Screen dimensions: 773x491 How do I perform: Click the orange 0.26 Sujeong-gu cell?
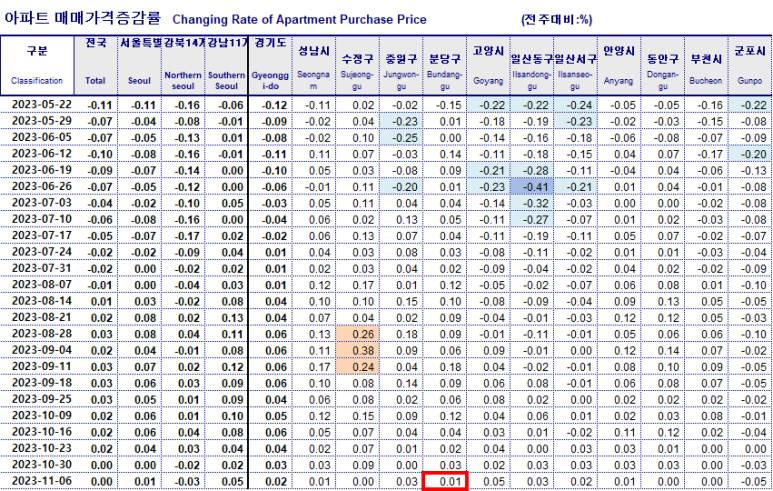(357, 334)
